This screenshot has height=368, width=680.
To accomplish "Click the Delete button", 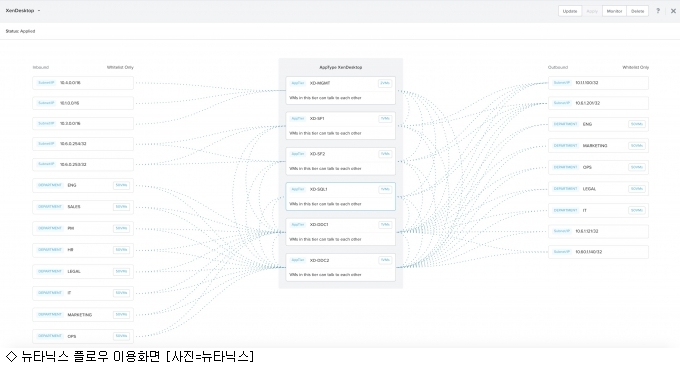I will click(x=637, y=11).
